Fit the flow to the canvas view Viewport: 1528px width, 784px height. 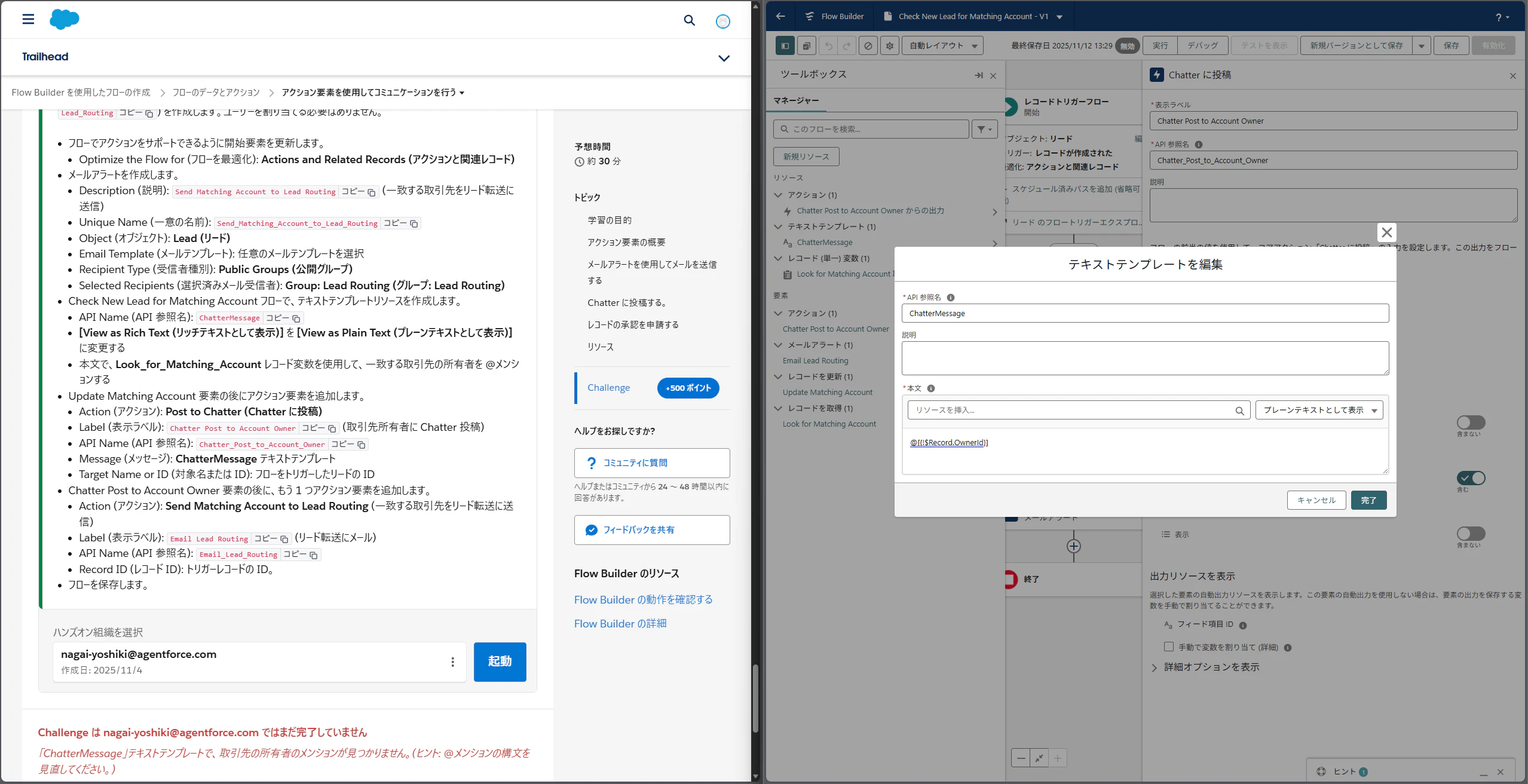(1039, 758)
